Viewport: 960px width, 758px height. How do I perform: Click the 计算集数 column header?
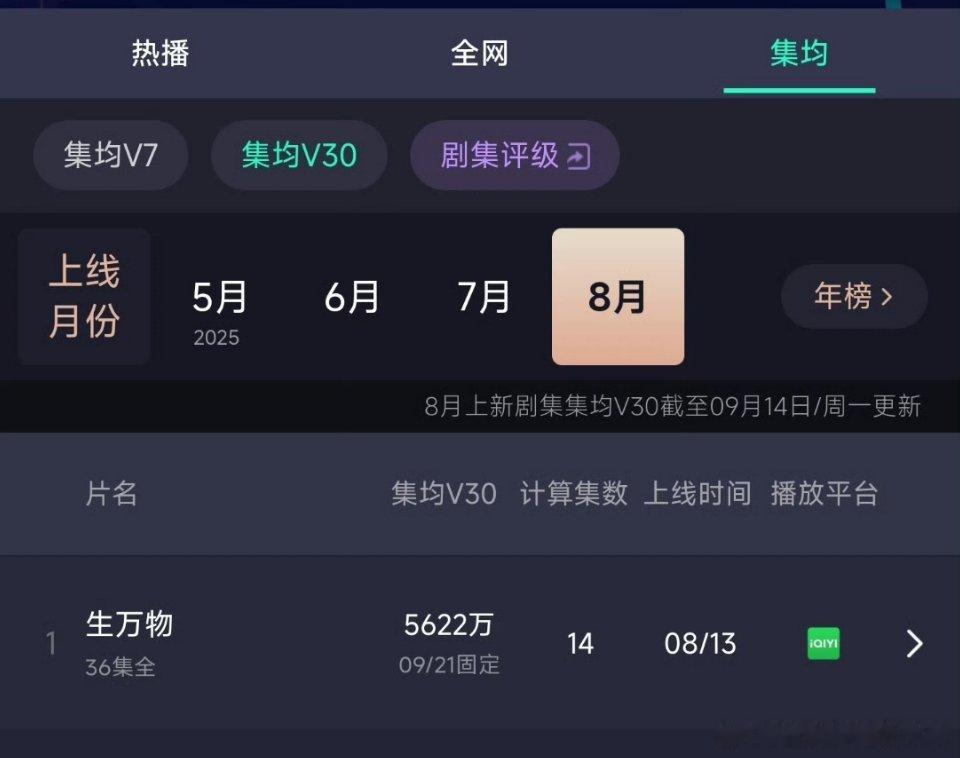point(574,493)
